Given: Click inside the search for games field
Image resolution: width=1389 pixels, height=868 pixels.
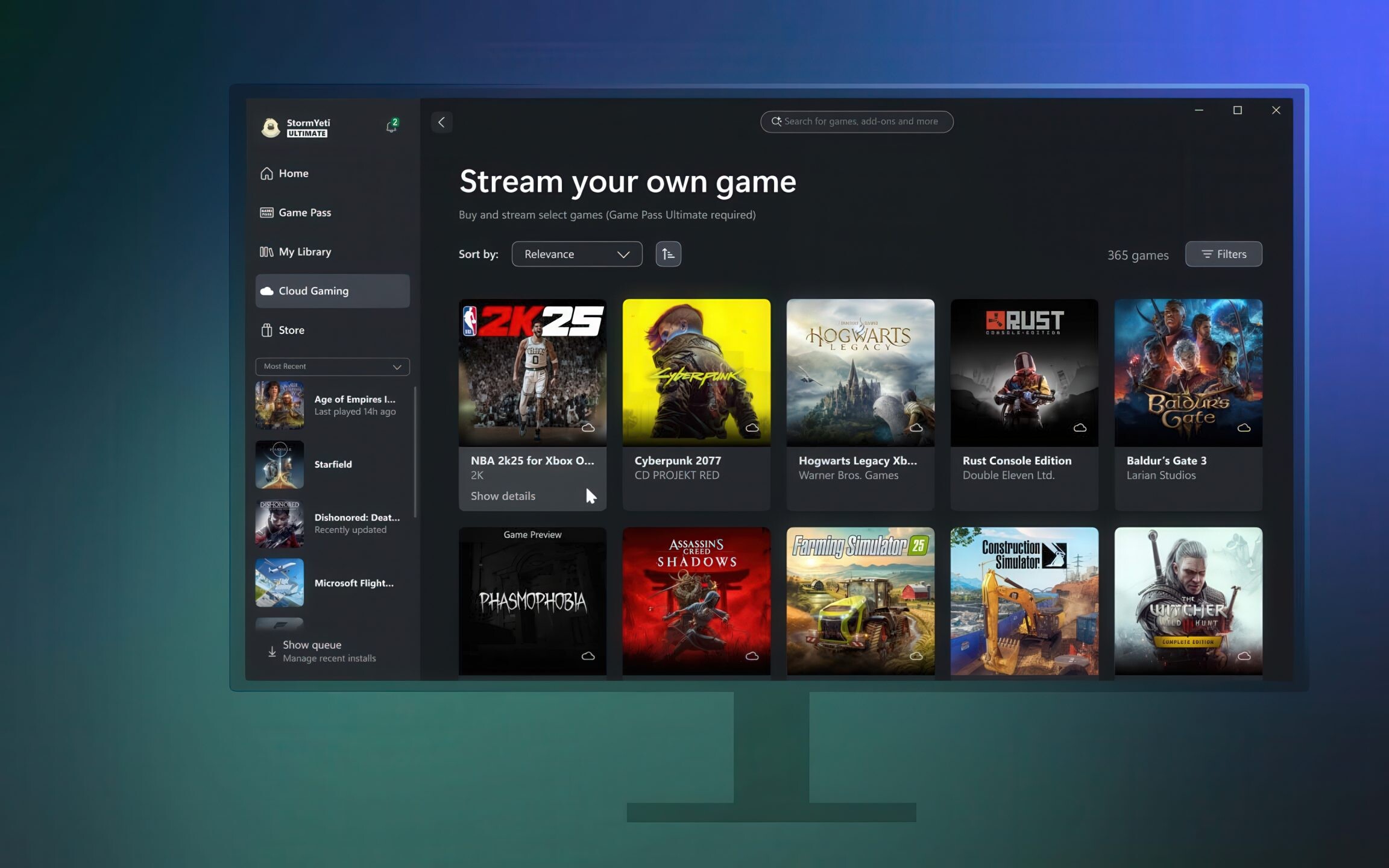Looking at the screenshot, I should coord(857,122).
